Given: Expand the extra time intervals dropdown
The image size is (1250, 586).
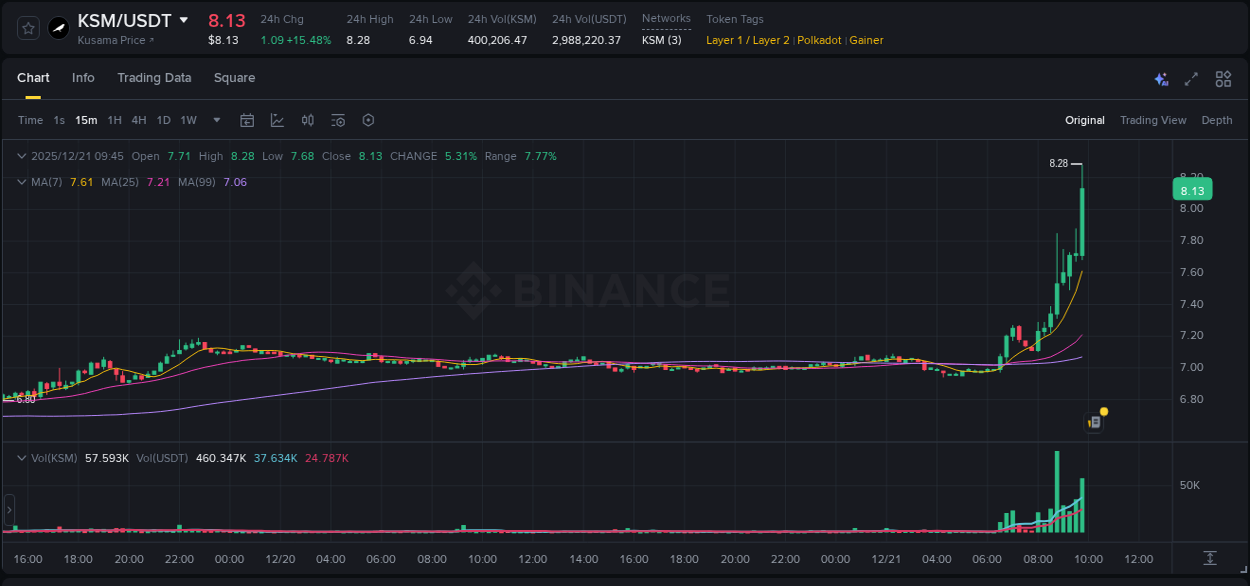Looking at the screenshot, I should pyautogui.click(x=215, y=120).
